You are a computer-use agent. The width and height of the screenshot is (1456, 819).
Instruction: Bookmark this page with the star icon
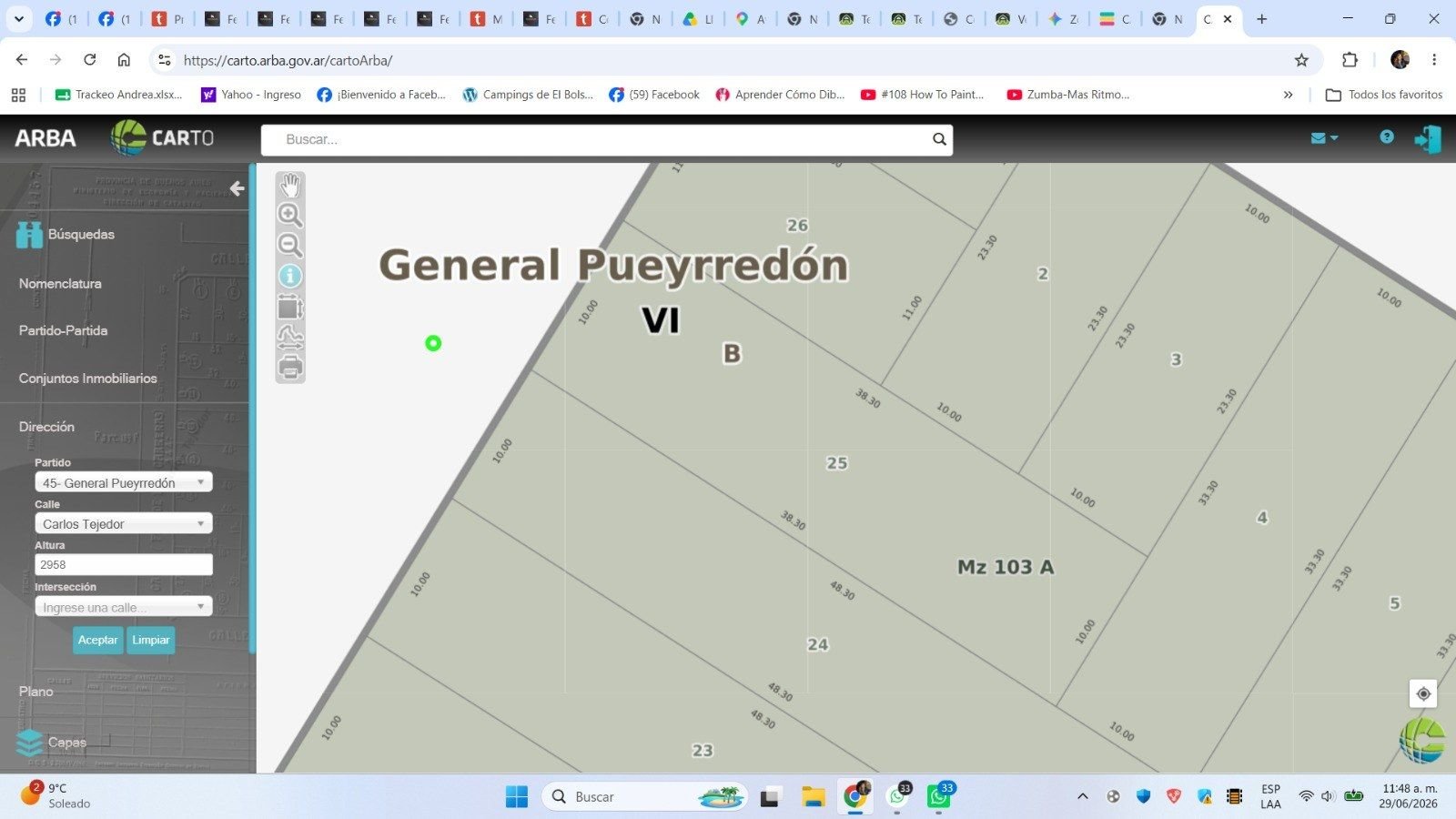(1301, 60)
